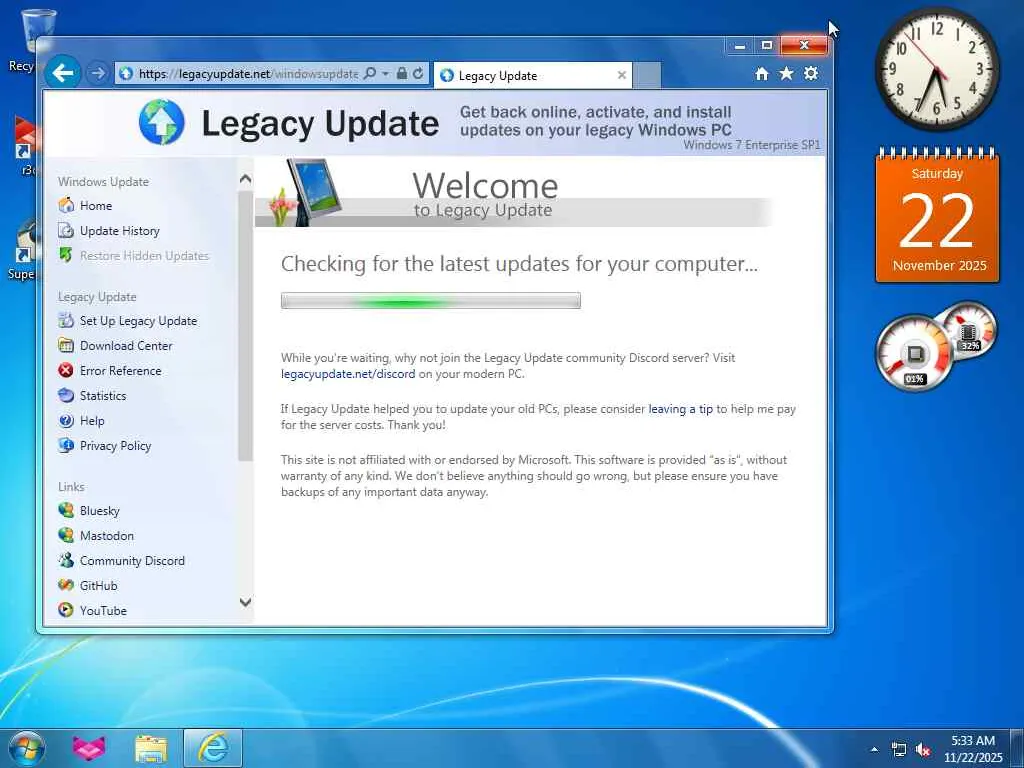Click the Internet Explorer Home icon
The width and height of the screenshot is (1024, 768).
[x=761, y=74]
